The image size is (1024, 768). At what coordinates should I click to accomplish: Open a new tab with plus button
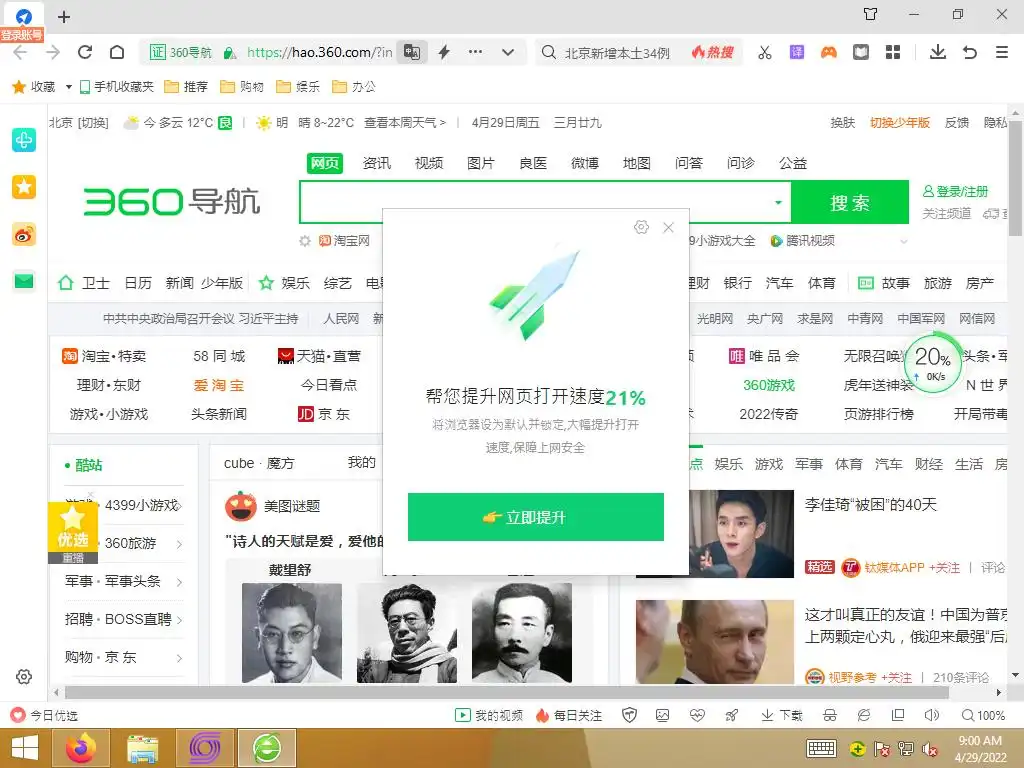[x=64, y=17]
